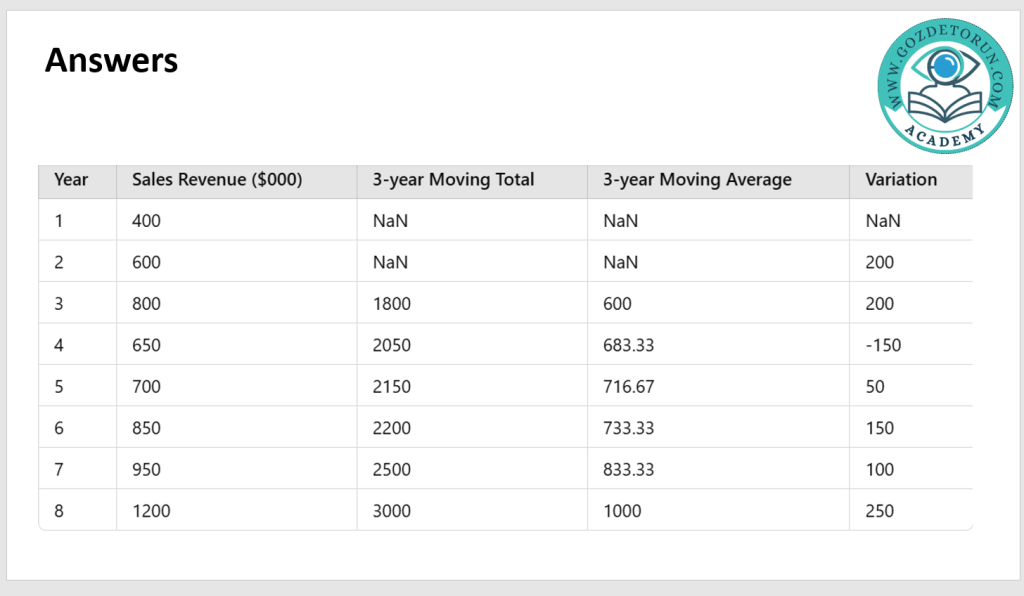Click the 3-year Moving Total header
Screen dimensions: 1024x596
[x=453, y=180]
